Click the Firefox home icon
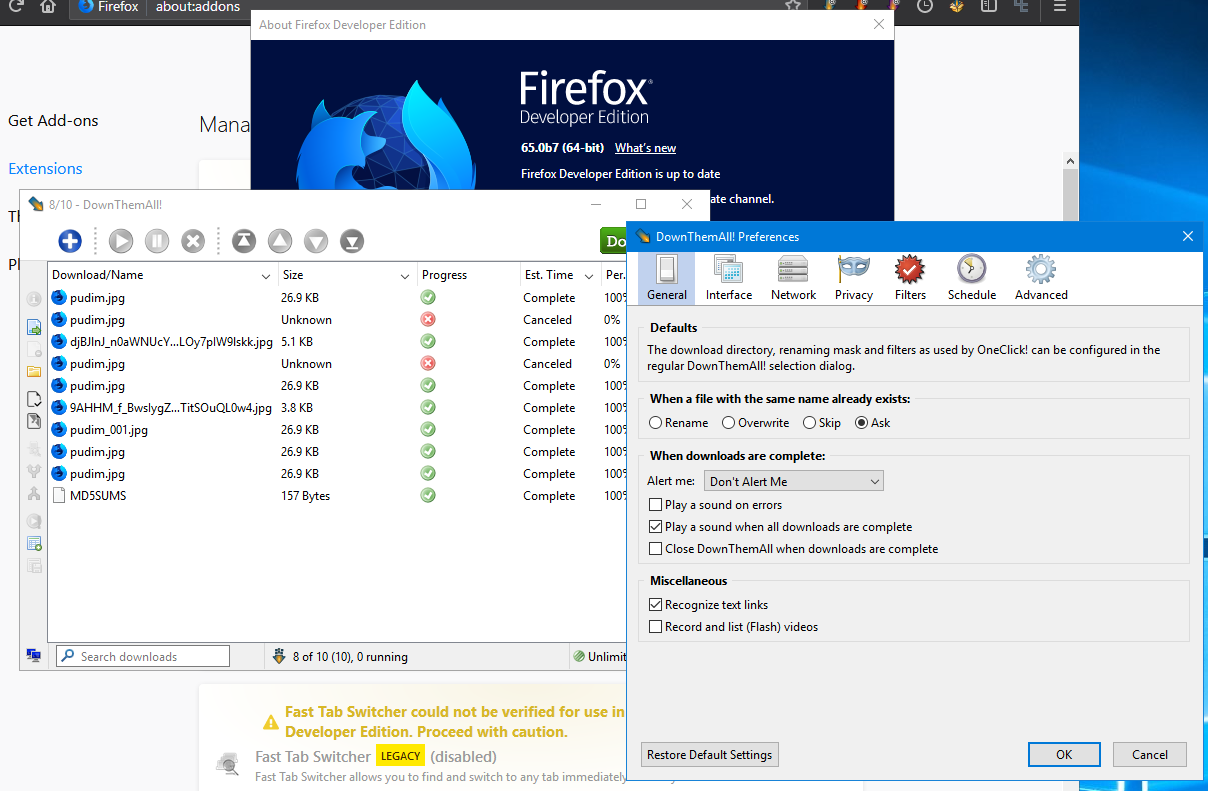 click(x=47, y=7)
